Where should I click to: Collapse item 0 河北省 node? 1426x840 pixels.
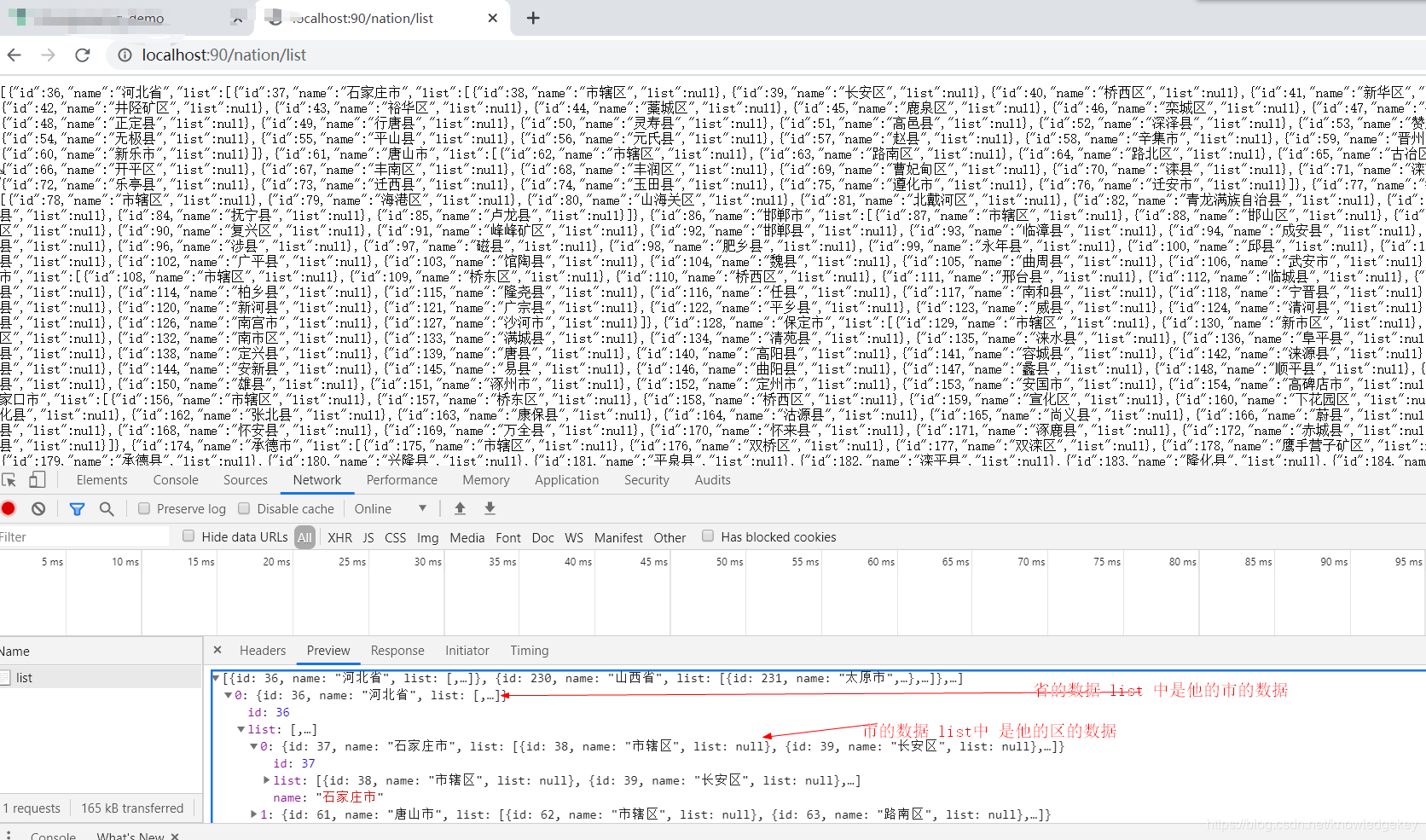click(228, 695)
